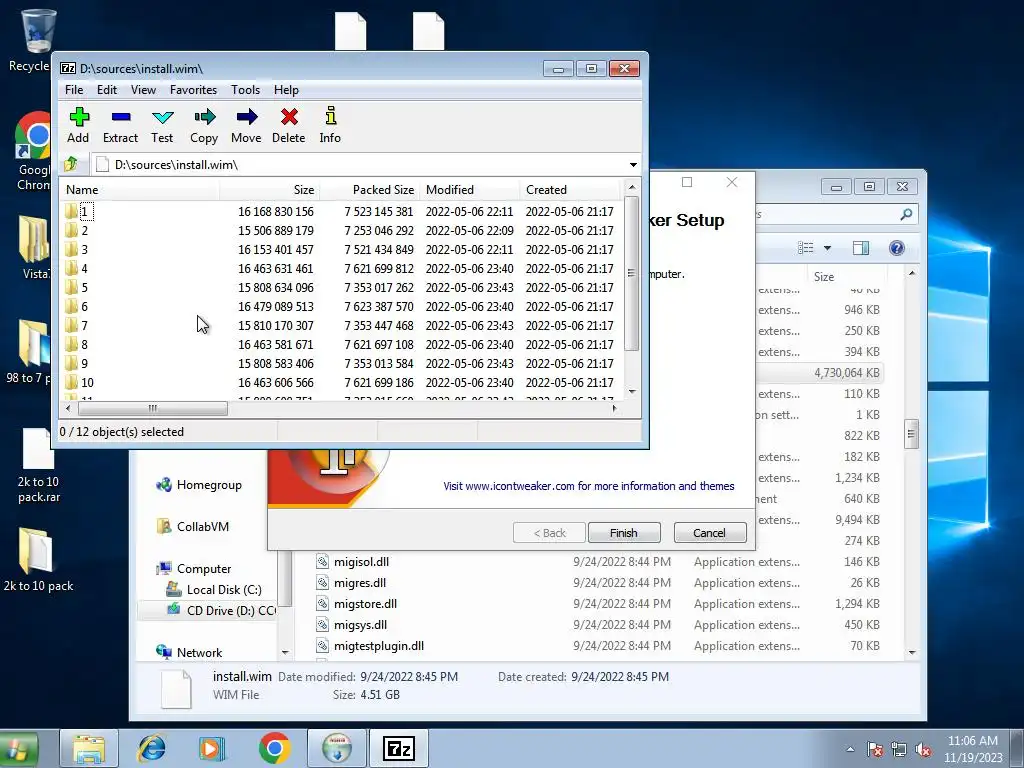Open the Favorites menu
Image resolution: width=1024 pixels, height=768 pixels.
point(193,90)
